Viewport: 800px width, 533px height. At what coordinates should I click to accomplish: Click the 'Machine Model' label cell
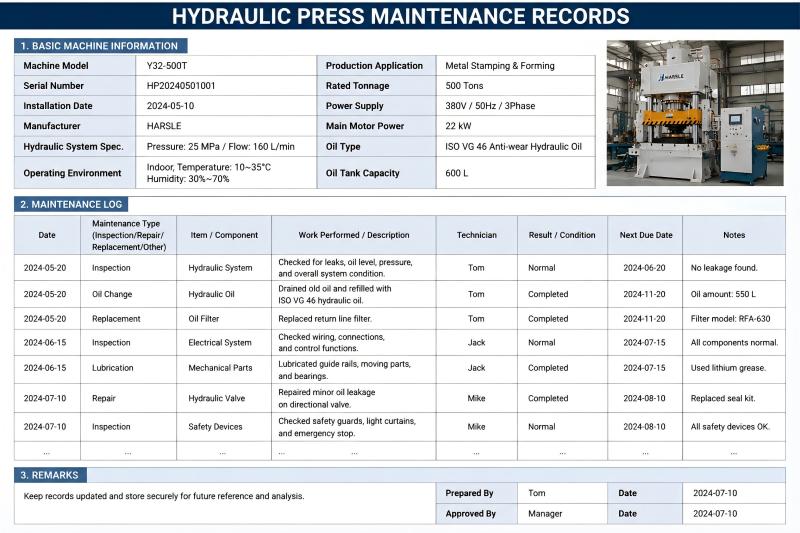pyautogui.click(x=75, y=66)
